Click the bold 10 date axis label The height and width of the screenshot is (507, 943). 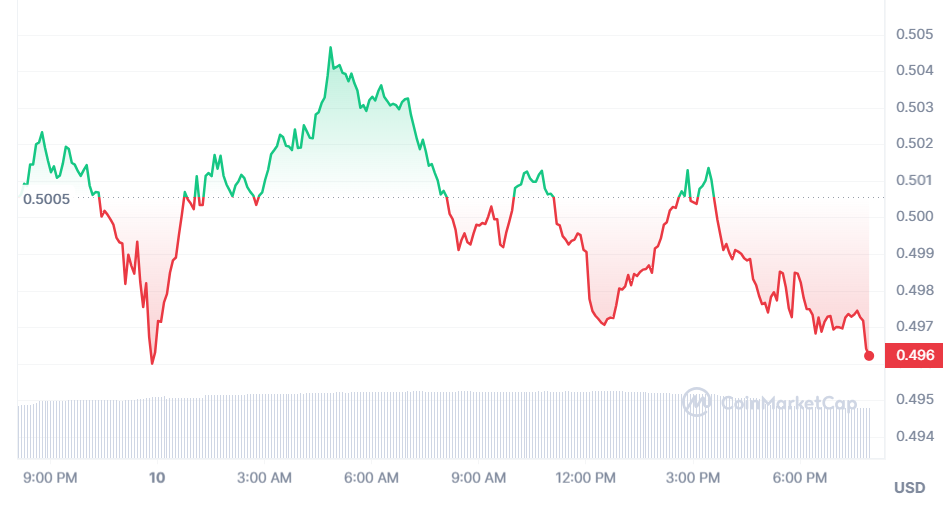157,478
